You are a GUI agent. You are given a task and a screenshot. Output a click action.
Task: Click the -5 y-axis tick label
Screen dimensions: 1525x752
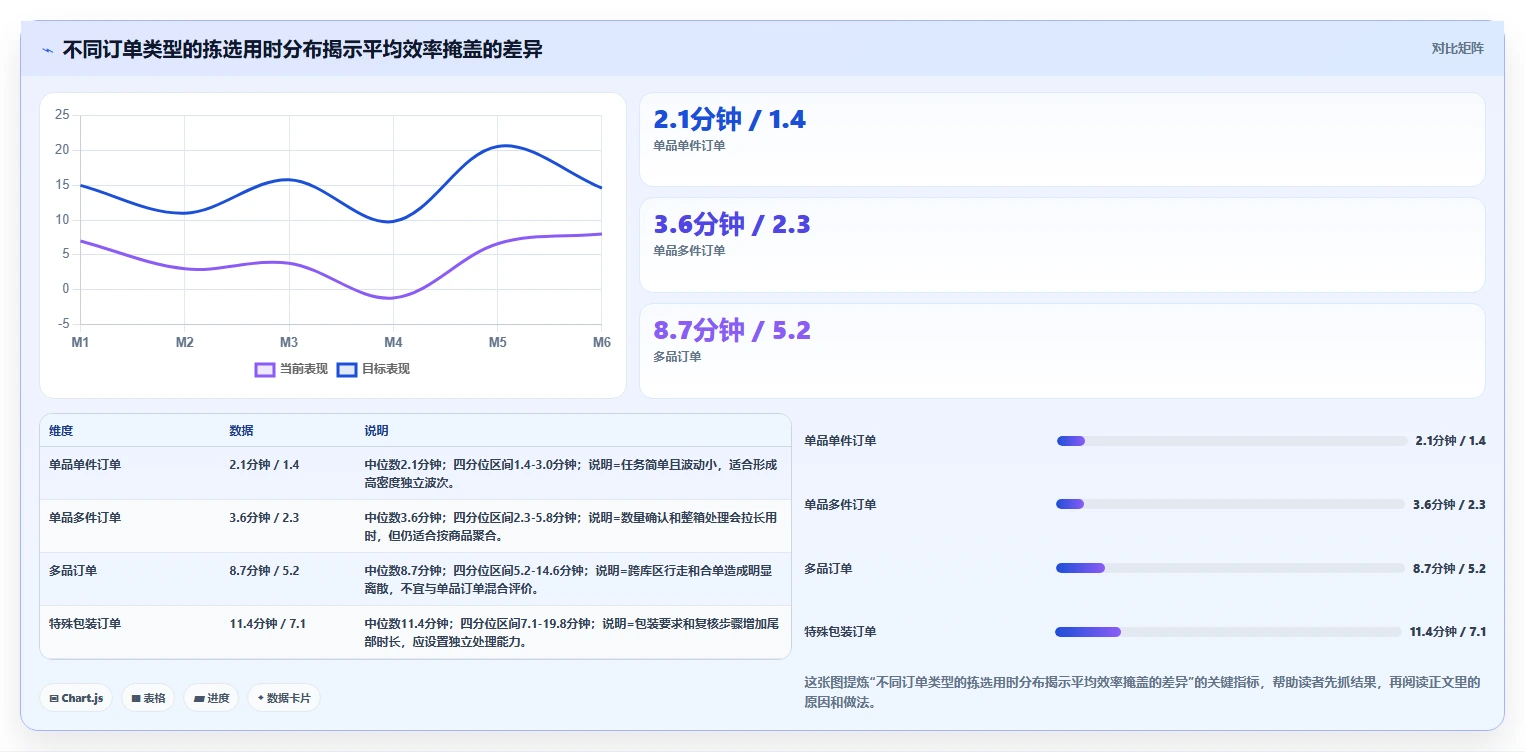click(x=63, y=324)
